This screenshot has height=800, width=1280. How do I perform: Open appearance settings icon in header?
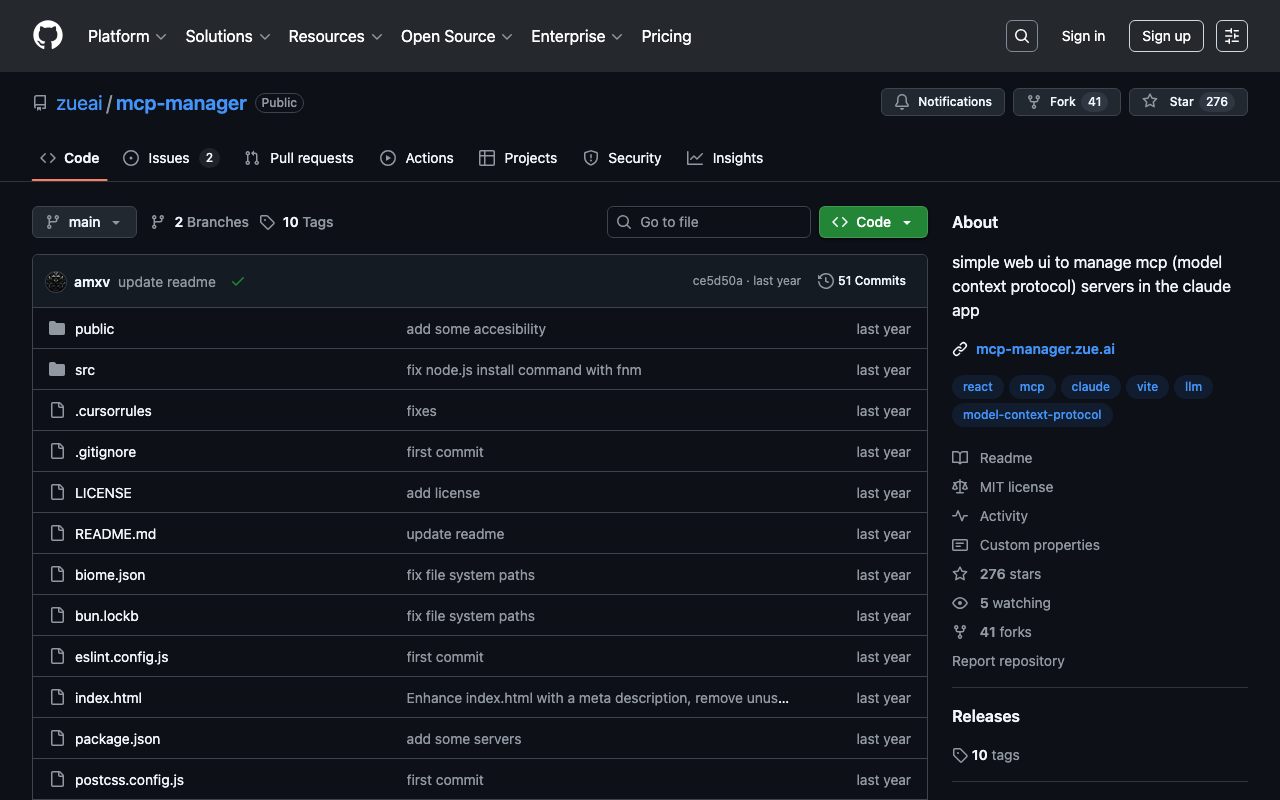click(1231, 36)
